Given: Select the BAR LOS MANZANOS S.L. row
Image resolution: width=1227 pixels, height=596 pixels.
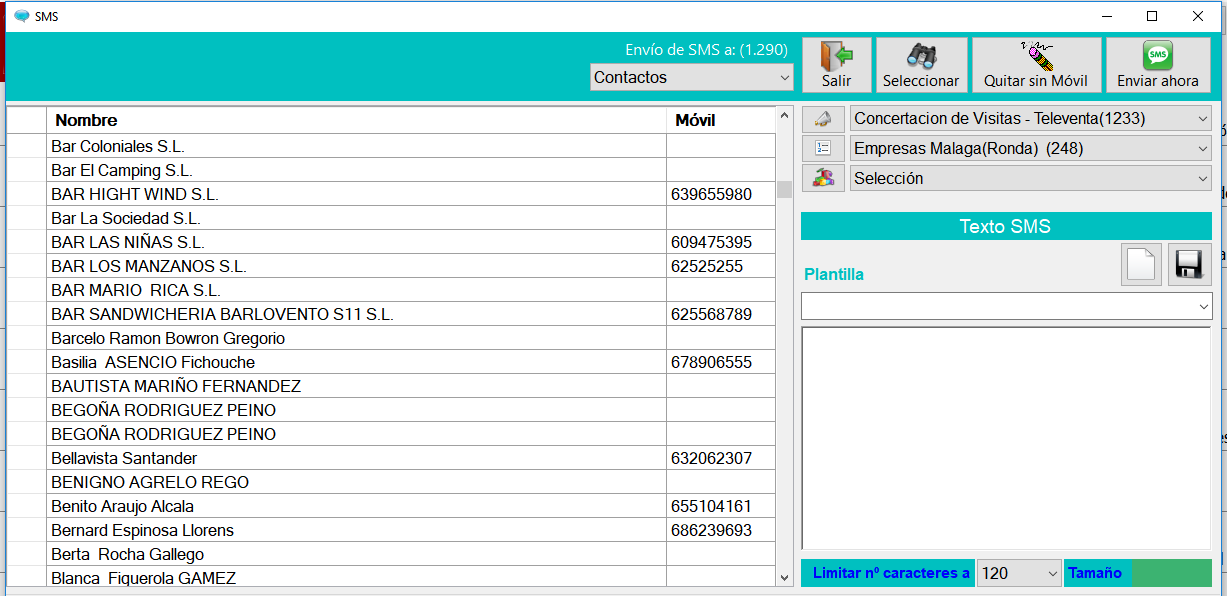Looking at the screenshot, I should [x=391, y=266].
